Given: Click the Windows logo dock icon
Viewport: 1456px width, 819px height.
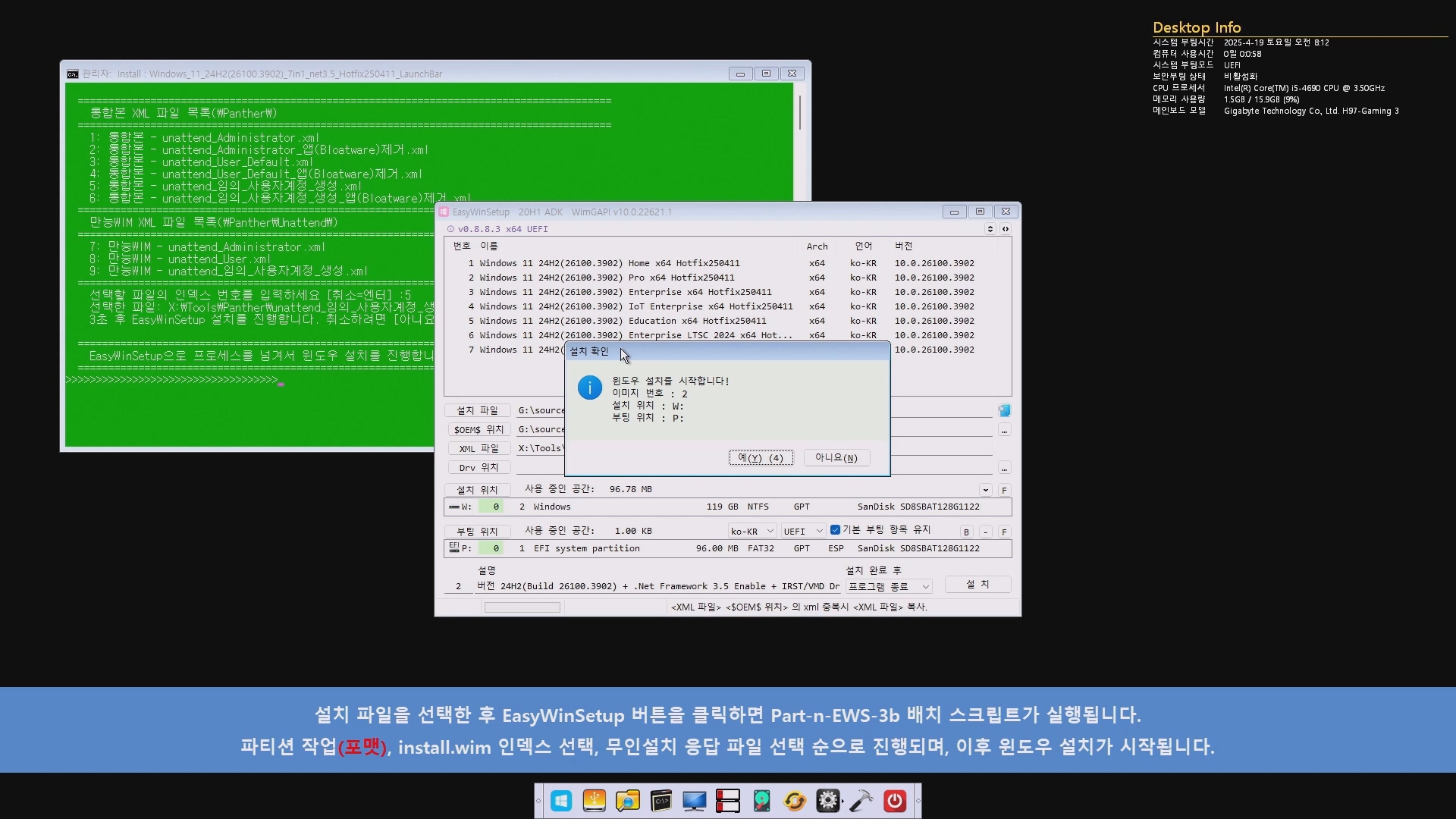Looking at the screenshot, I should pyautogui.click(x=561, y=801).
